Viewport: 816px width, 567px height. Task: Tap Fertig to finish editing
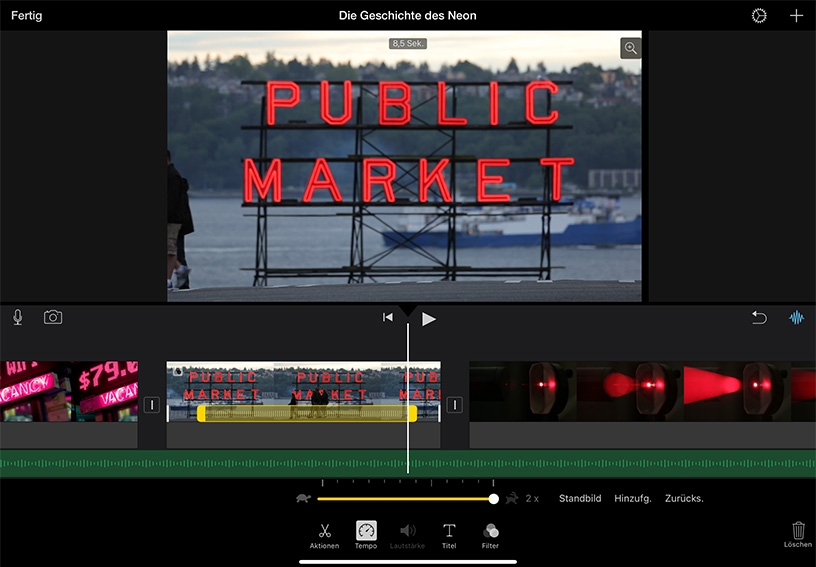point(27,16)
